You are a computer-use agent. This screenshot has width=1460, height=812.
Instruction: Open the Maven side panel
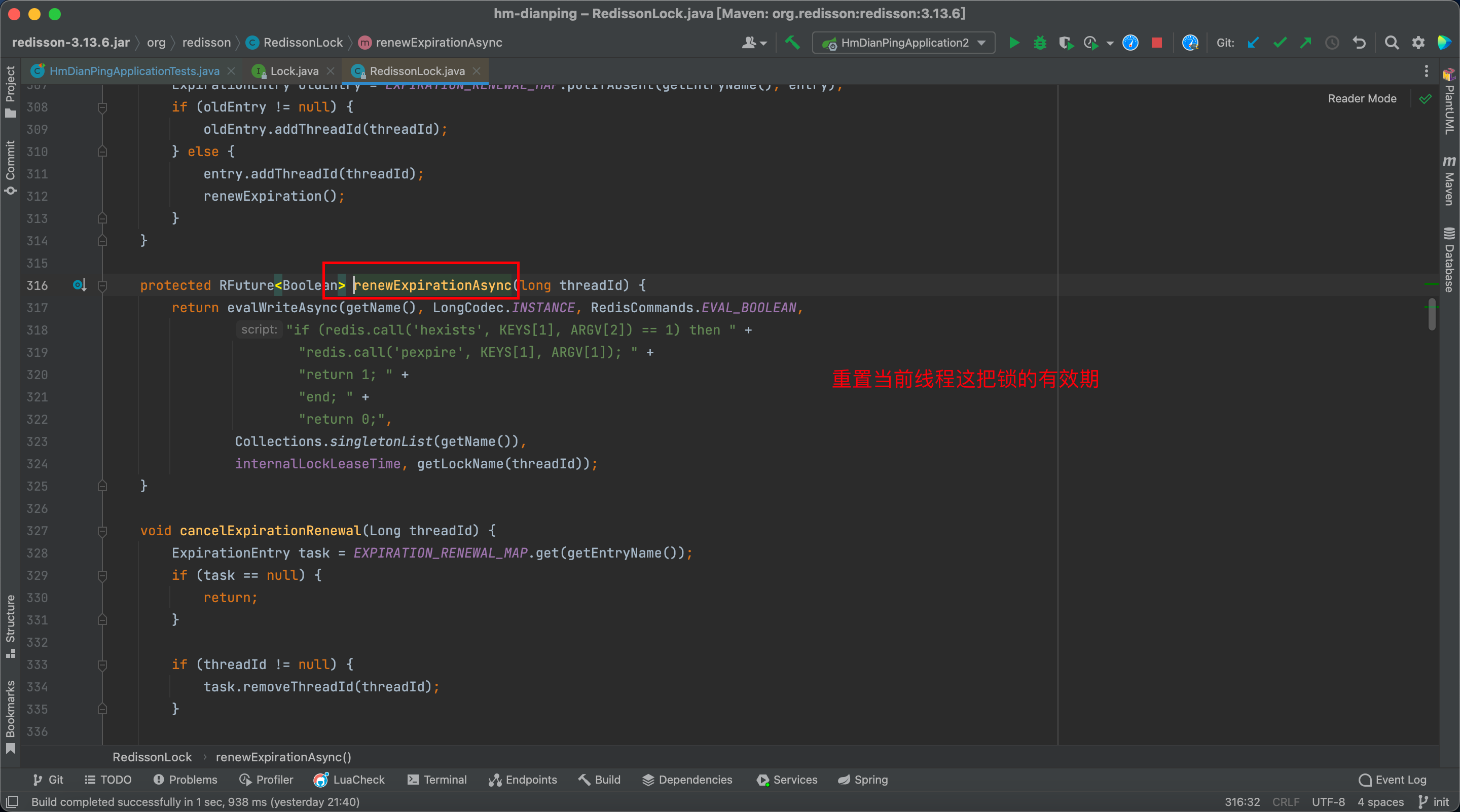click(x=1449, y=181)
